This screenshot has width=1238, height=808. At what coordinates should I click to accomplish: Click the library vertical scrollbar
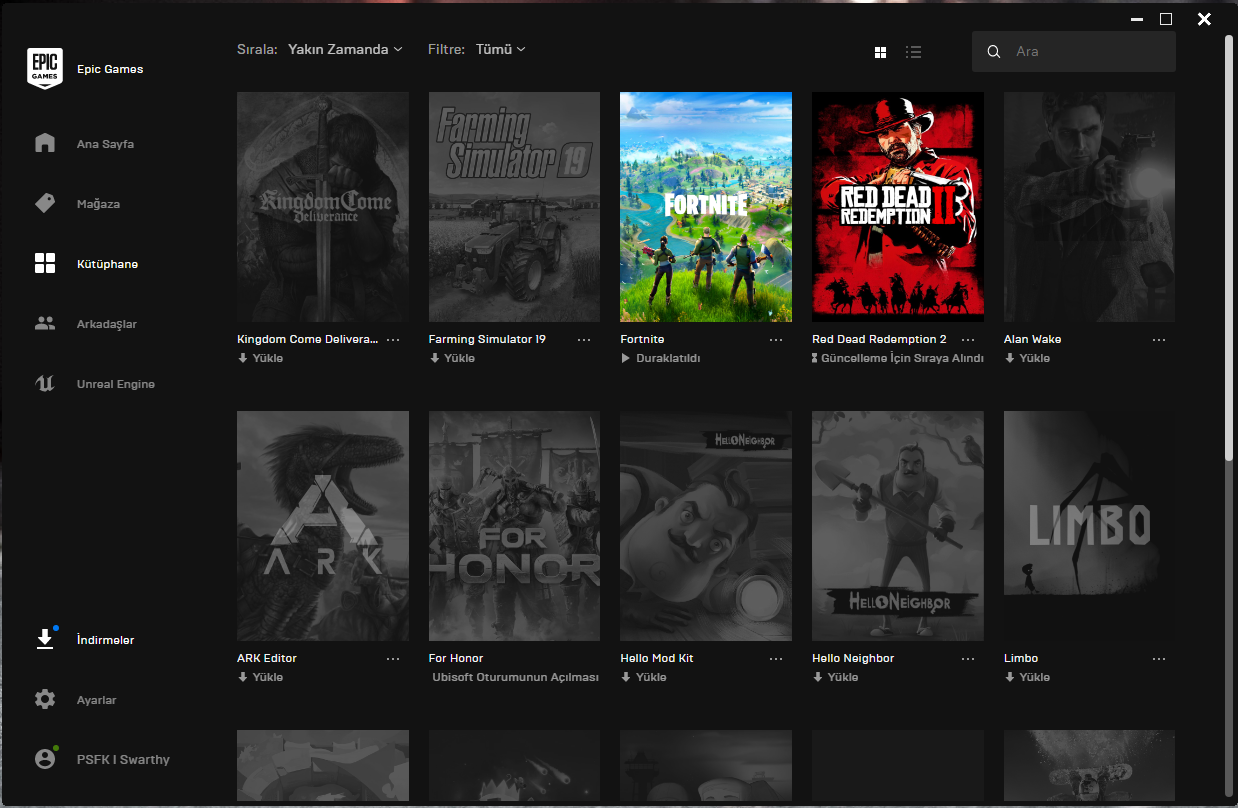click(1229, 248)
